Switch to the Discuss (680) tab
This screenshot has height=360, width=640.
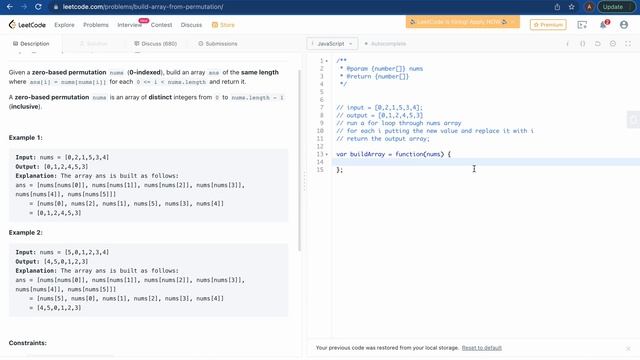(x=156, y=44)
